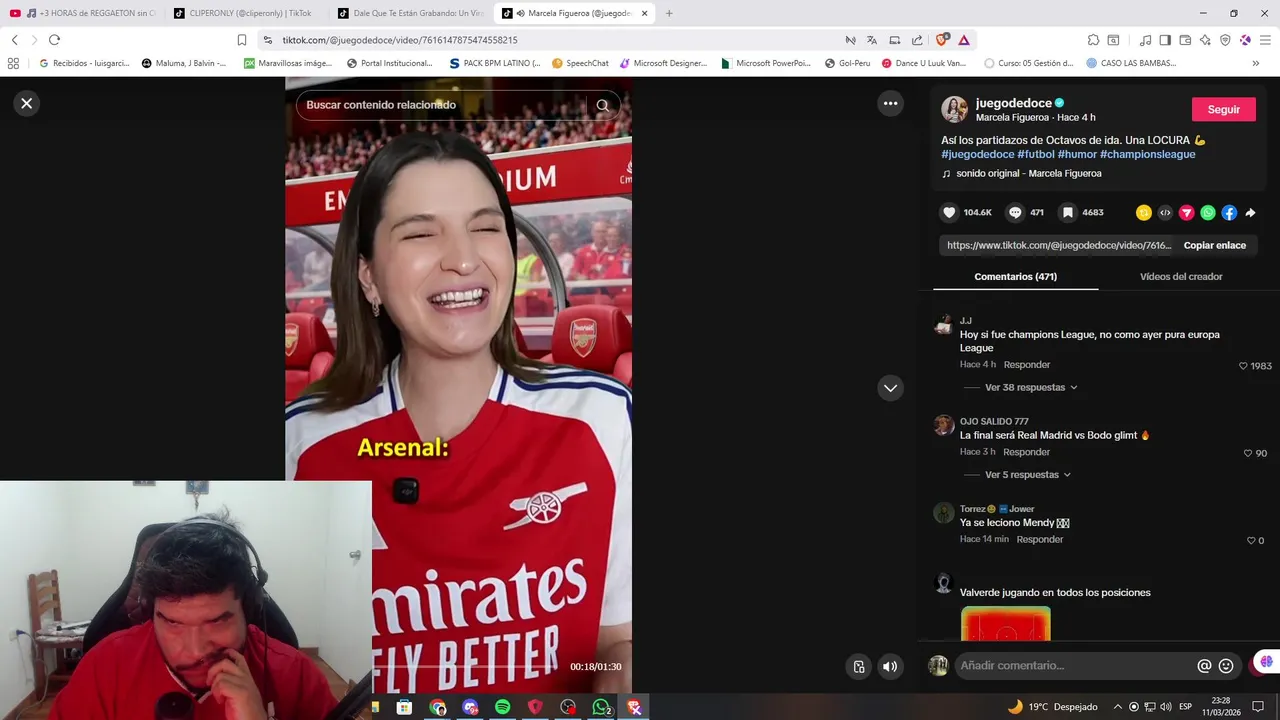The width and height of the screenshot is (1280, 720).
Task: Switch to the 'Videos del creador' tab
Action: [x=1181, y=277]
